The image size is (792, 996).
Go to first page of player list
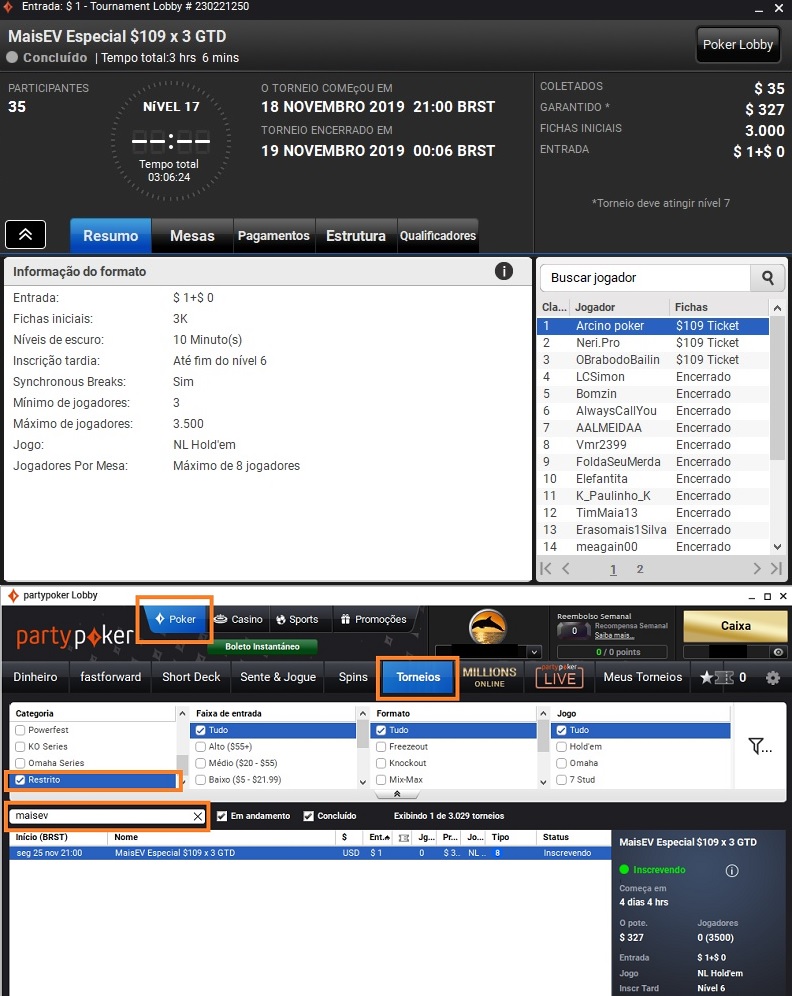pos(546,569)
